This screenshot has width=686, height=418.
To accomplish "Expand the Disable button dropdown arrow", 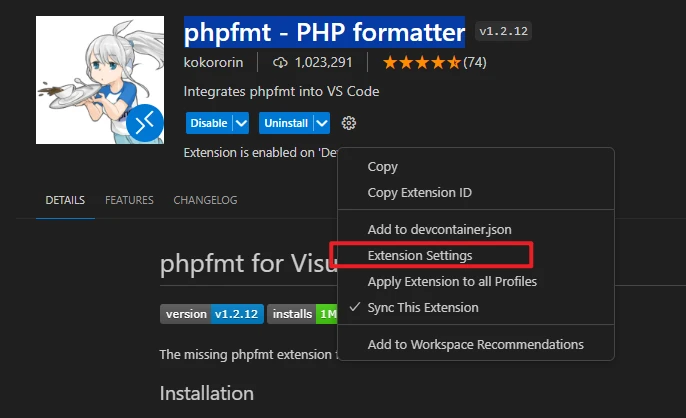I will point(240,123).
